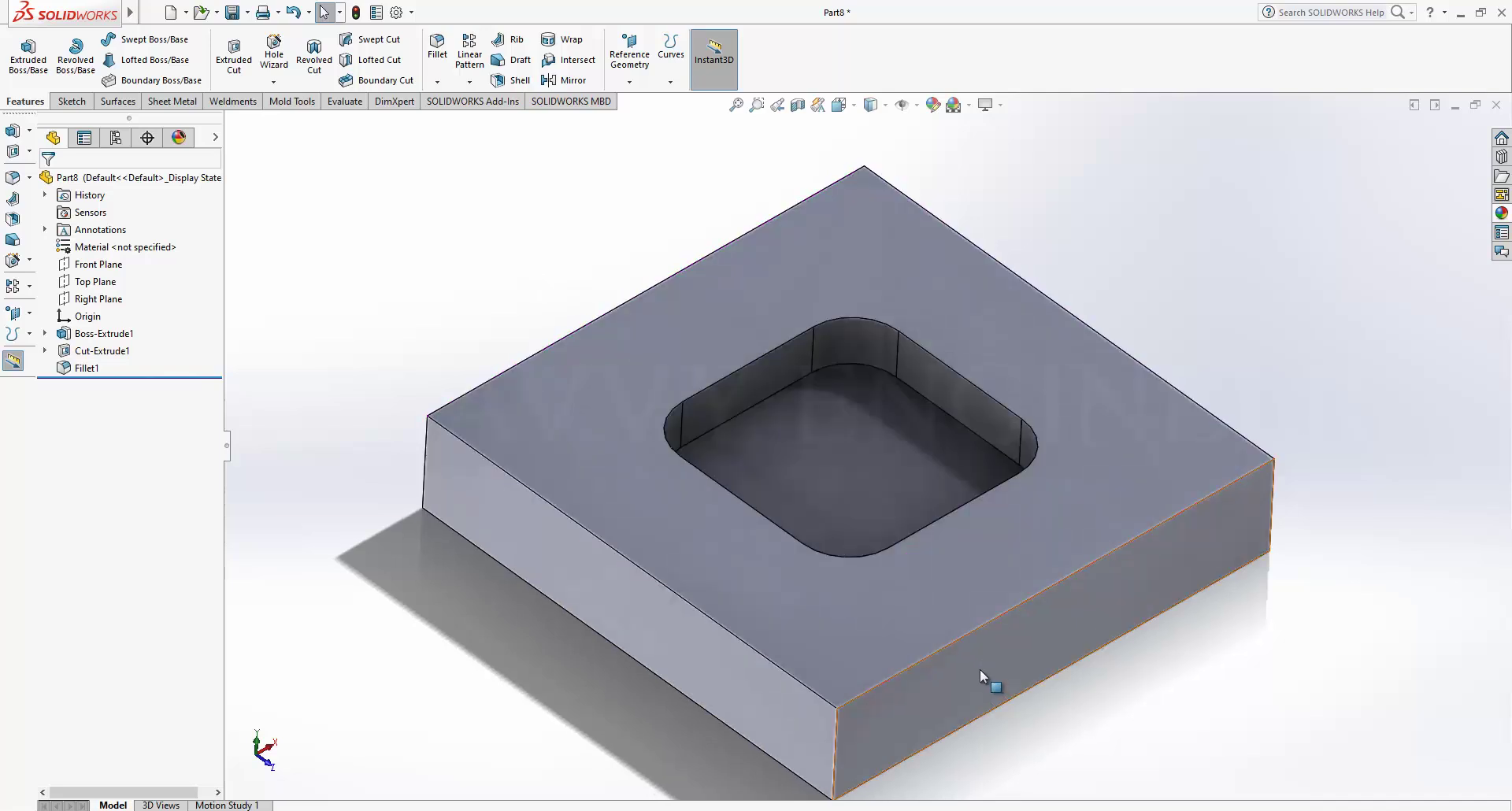Click the Zoom to Fit icon
The height and width of the screenshot is (811, 1512).
click(x=736, y=105)
